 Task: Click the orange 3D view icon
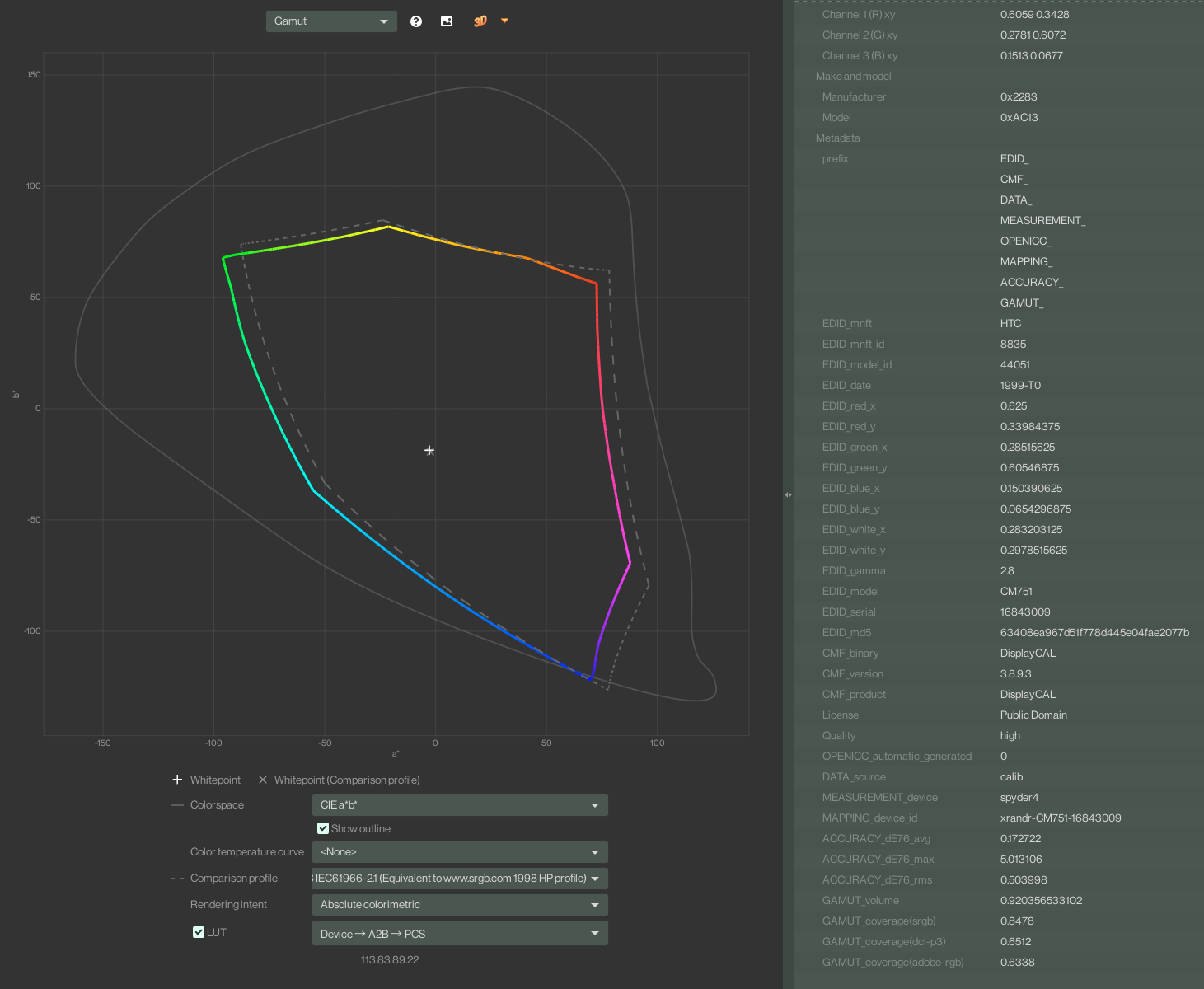tap(480, 21)
